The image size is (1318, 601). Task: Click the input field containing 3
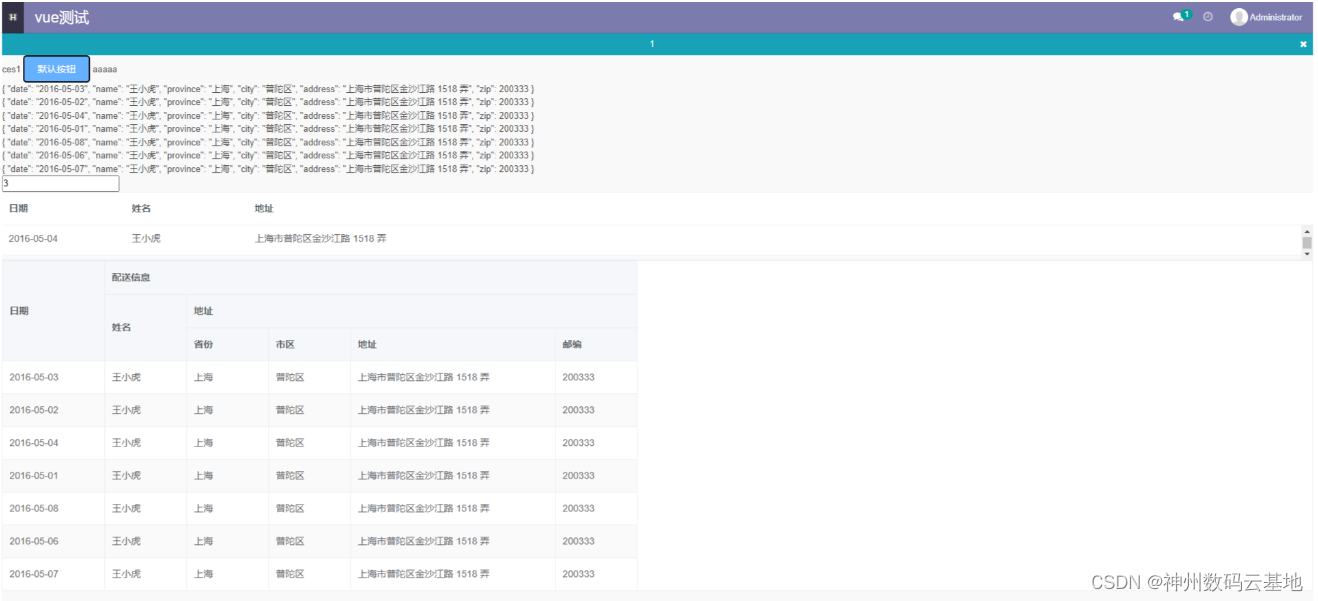click(60, 183)
